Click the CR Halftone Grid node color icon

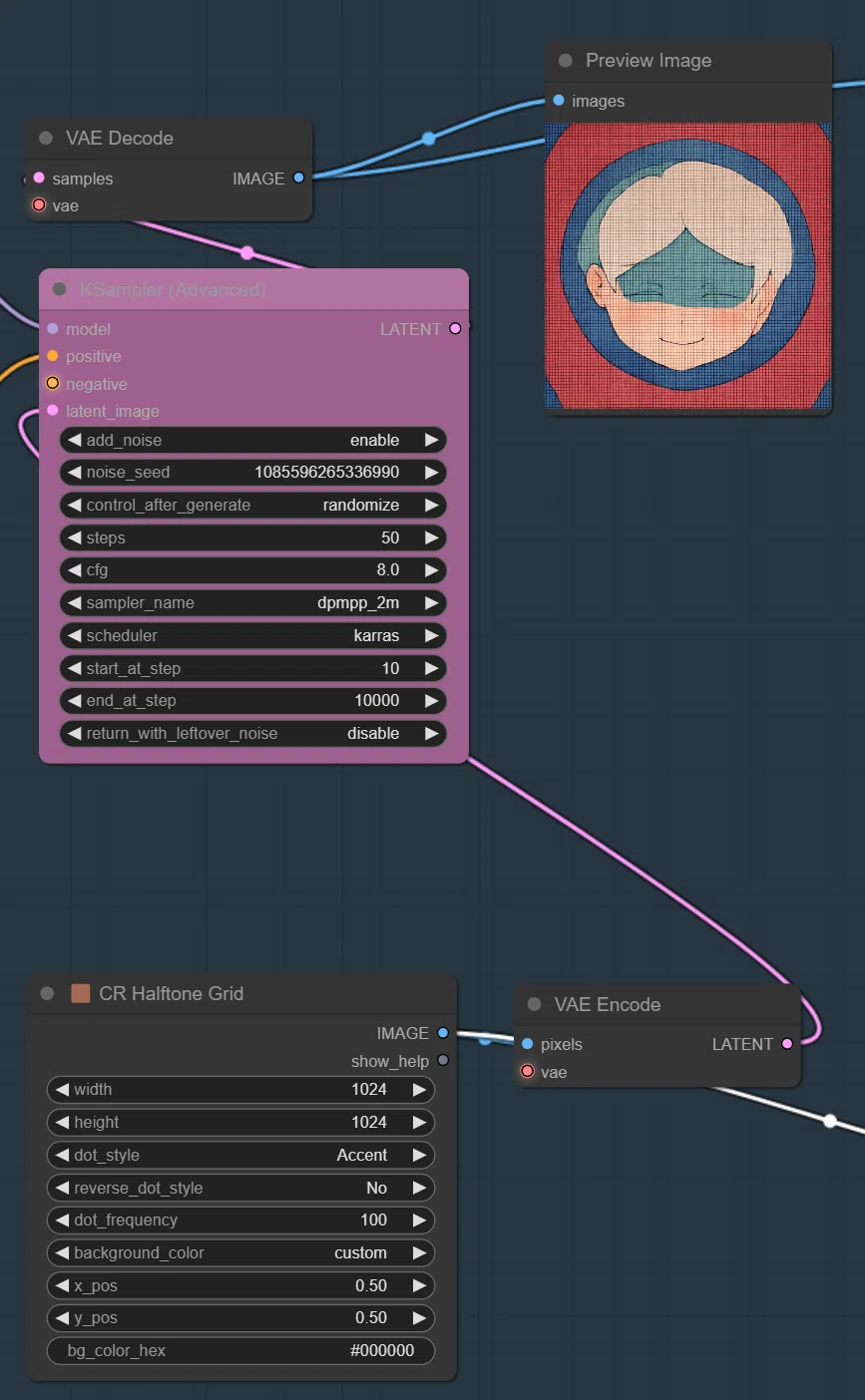pos(81,993)
